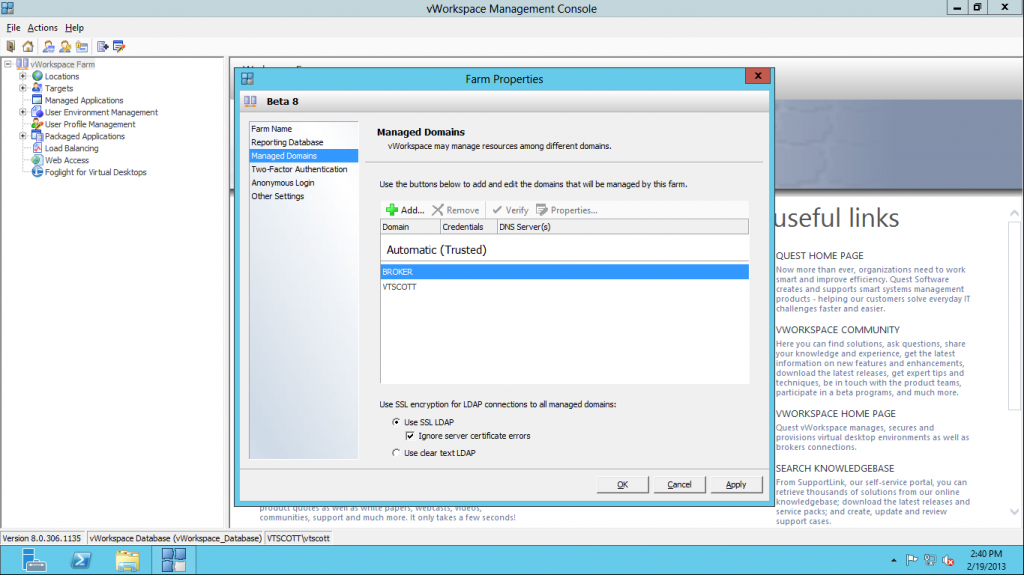The image size is (1024, 575).
Task: Expand the Packaged Applications node
Action: (23, 136)
